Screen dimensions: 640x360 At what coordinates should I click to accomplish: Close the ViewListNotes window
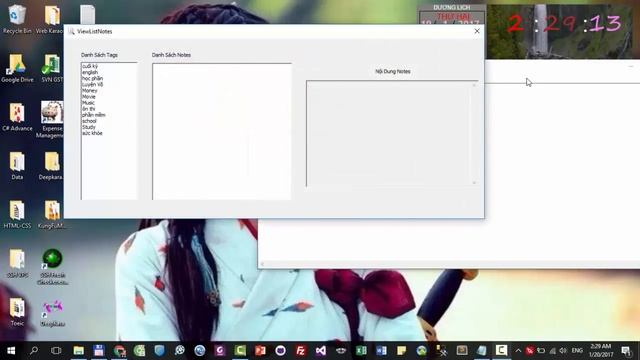(477, 31)
